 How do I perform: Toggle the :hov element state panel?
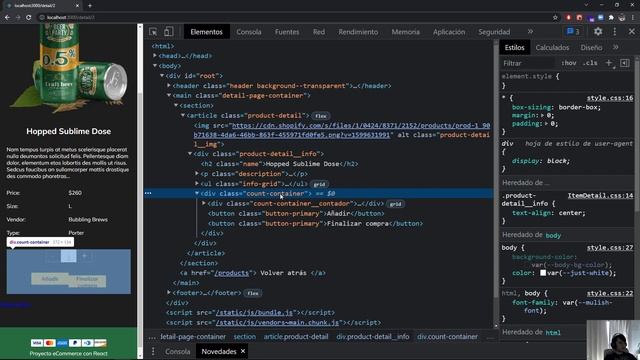tap(569, 63)
